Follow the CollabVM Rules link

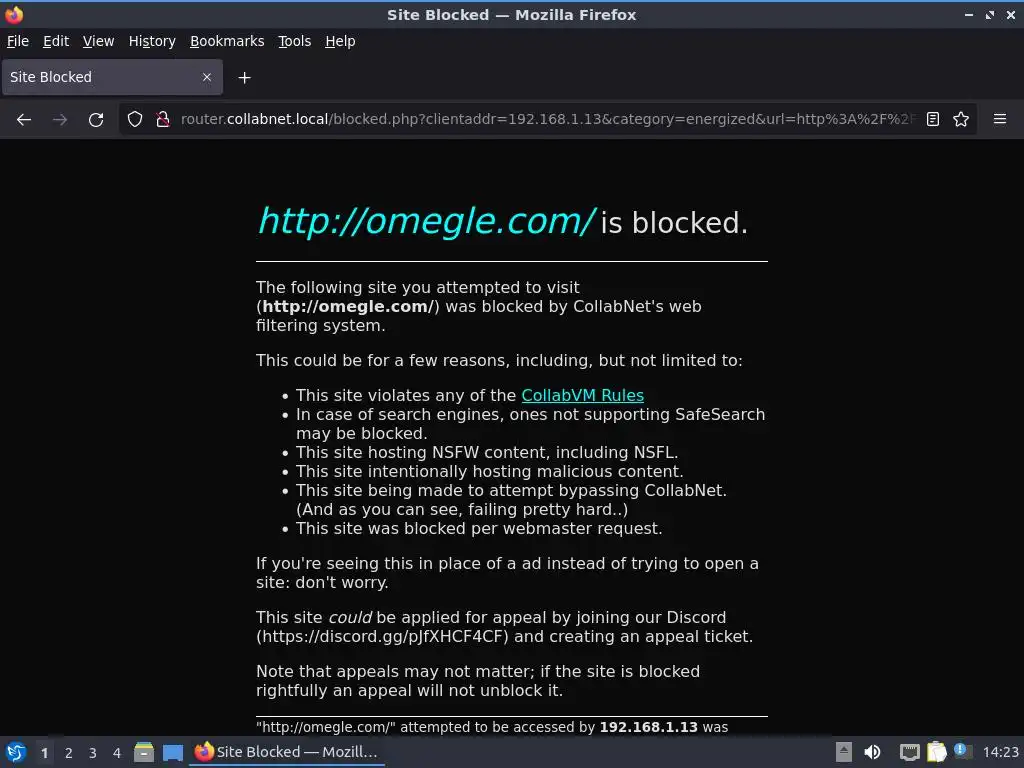coord(583,396)
